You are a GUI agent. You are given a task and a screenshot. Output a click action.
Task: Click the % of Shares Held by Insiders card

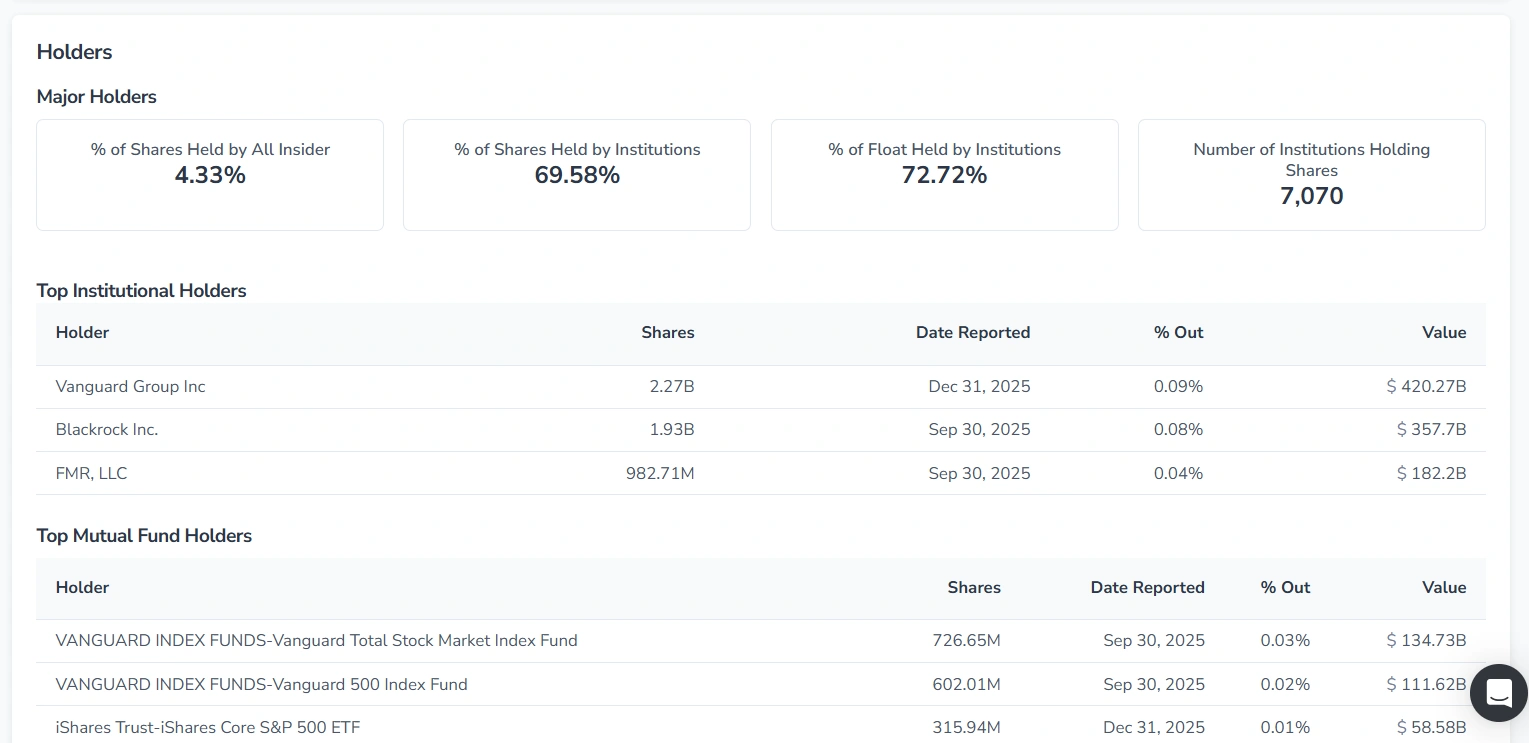tap(209, 174)
